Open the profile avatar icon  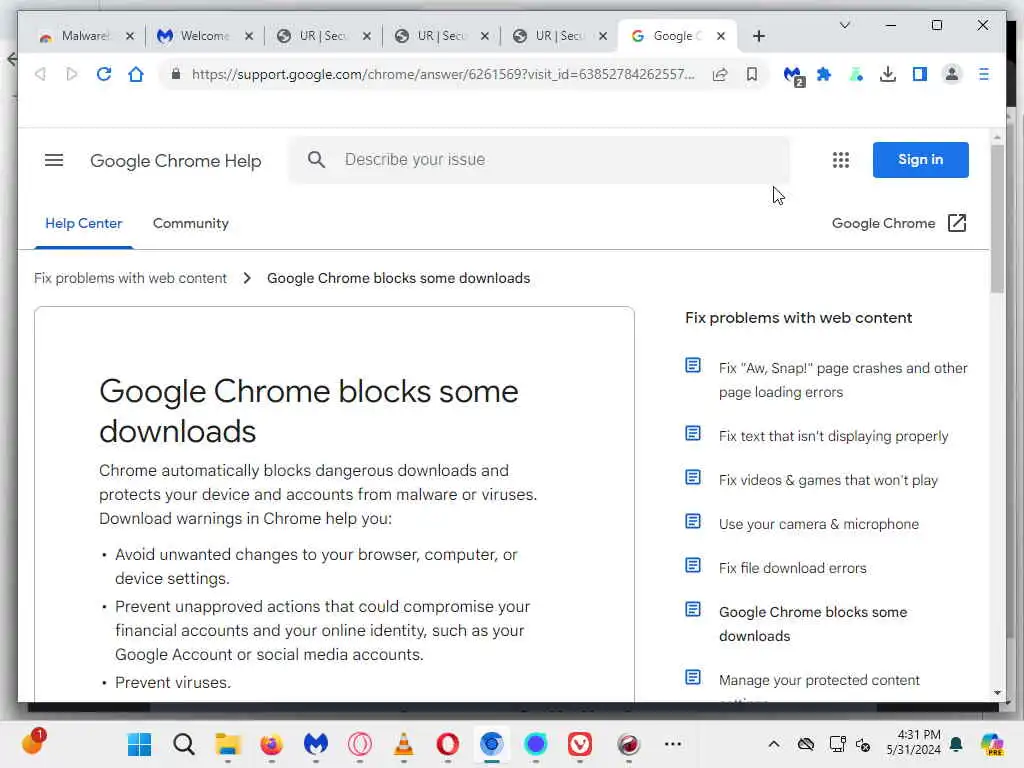coord(952,74)
